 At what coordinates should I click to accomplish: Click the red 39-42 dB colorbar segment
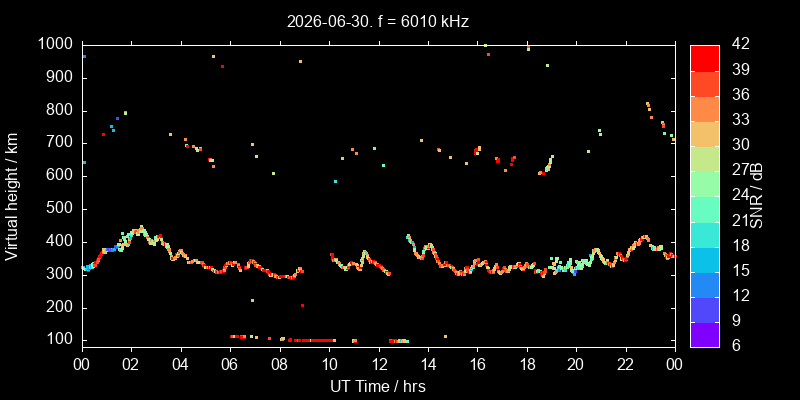[x=705, y=58]
